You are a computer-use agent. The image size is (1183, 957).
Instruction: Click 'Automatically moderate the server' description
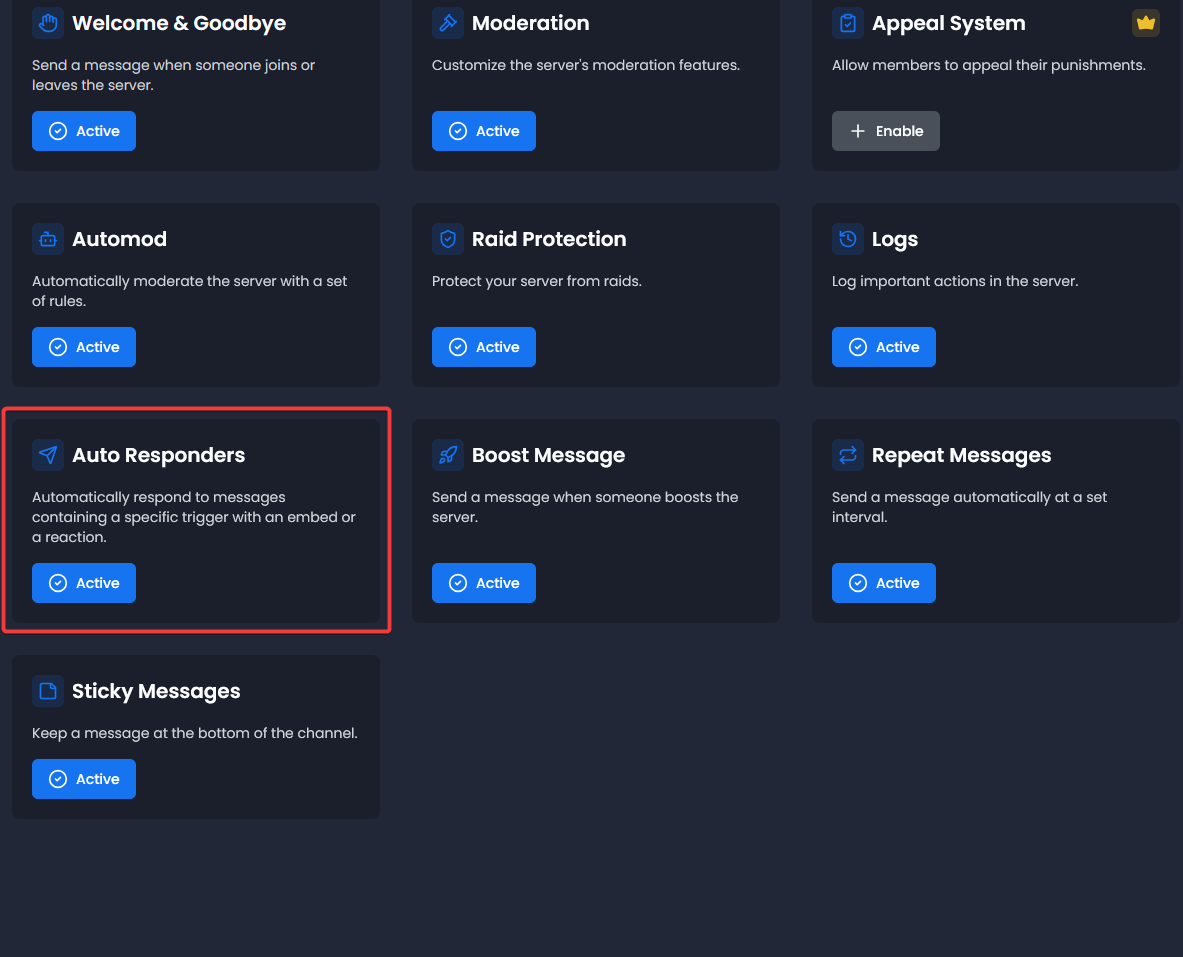click(x=189, y=291)
